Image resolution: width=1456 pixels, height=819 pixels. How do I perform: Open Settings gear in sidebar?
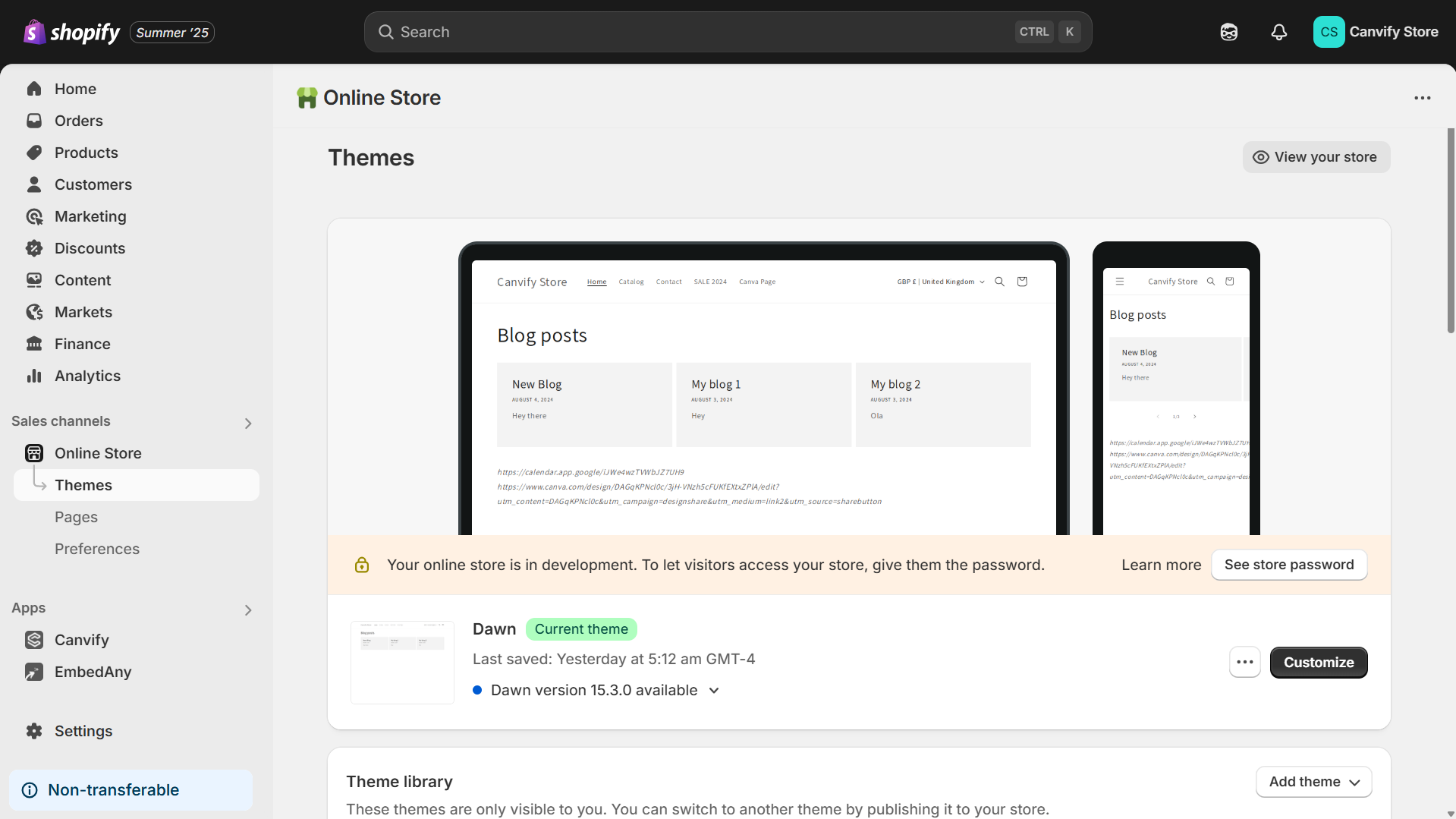83,731
